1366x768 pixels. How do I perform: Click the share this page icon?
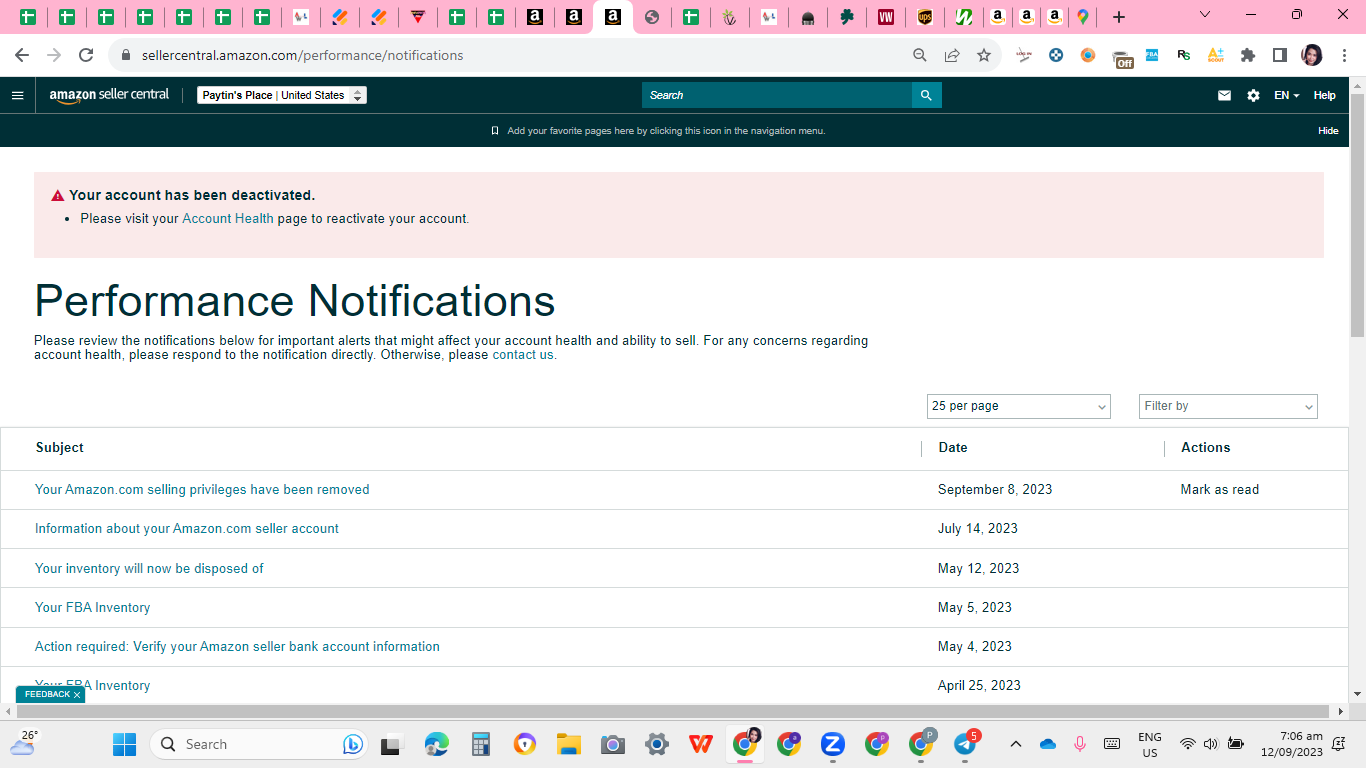coord(952,55)
